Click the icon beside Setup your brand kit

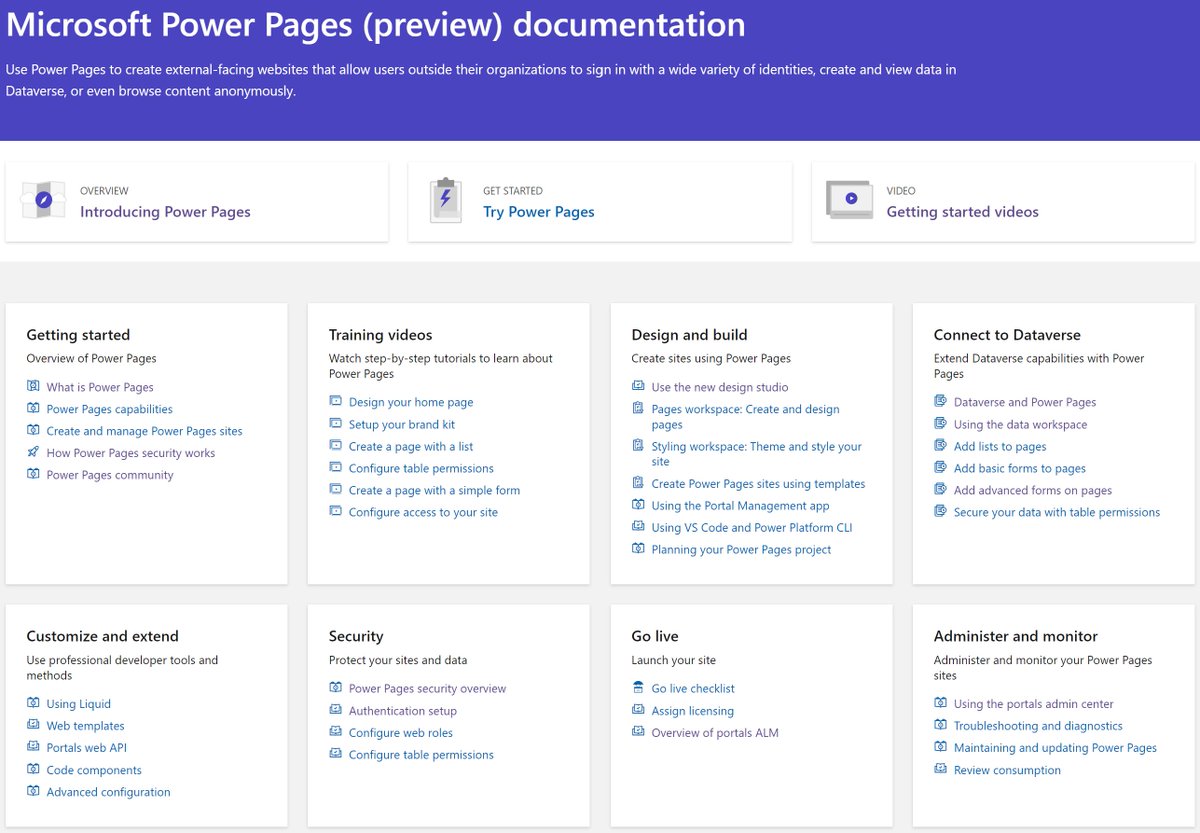coord(335,424)
